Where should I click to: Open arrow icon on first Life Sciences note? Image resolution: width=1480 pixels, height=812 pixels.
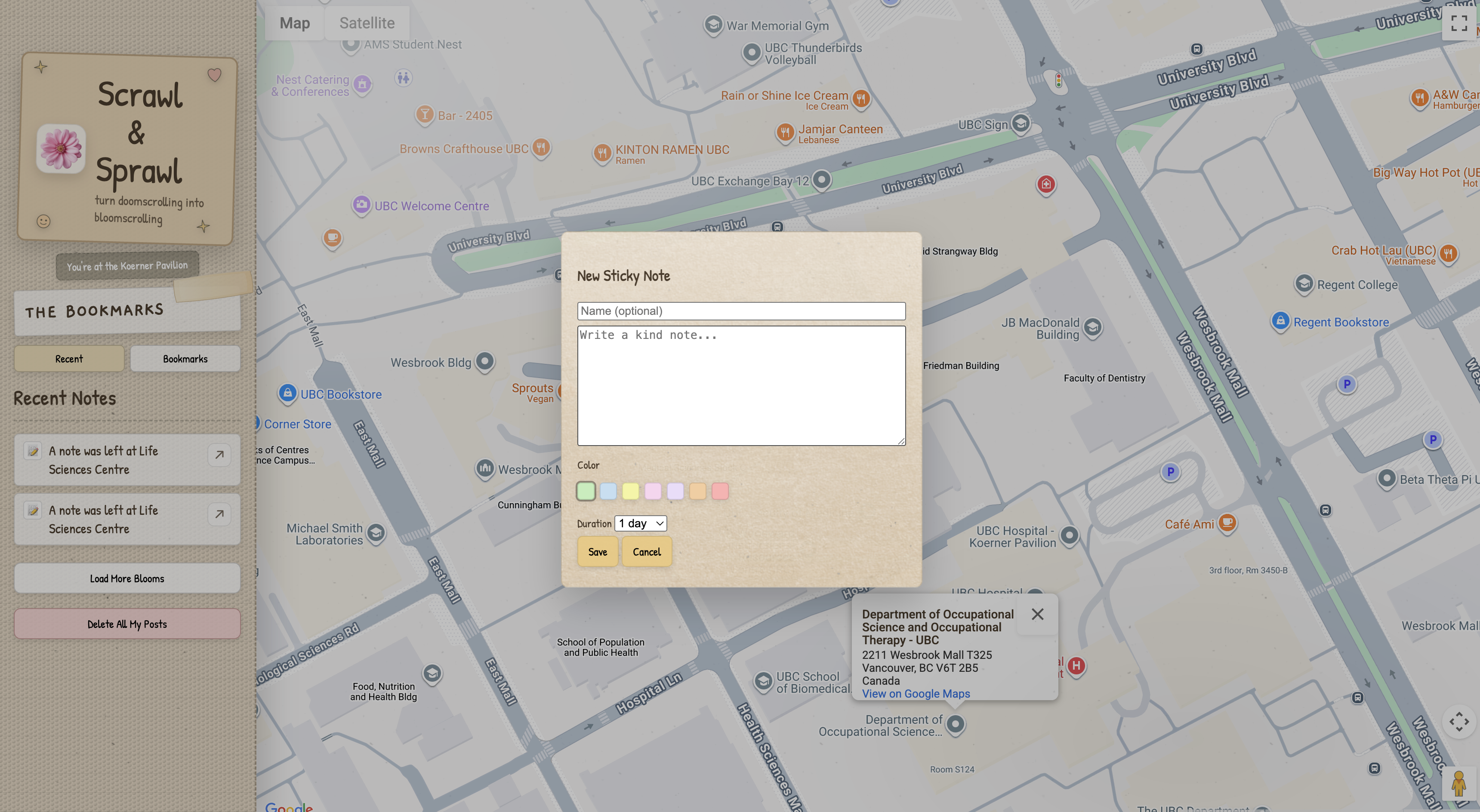[x=219, y=455]
